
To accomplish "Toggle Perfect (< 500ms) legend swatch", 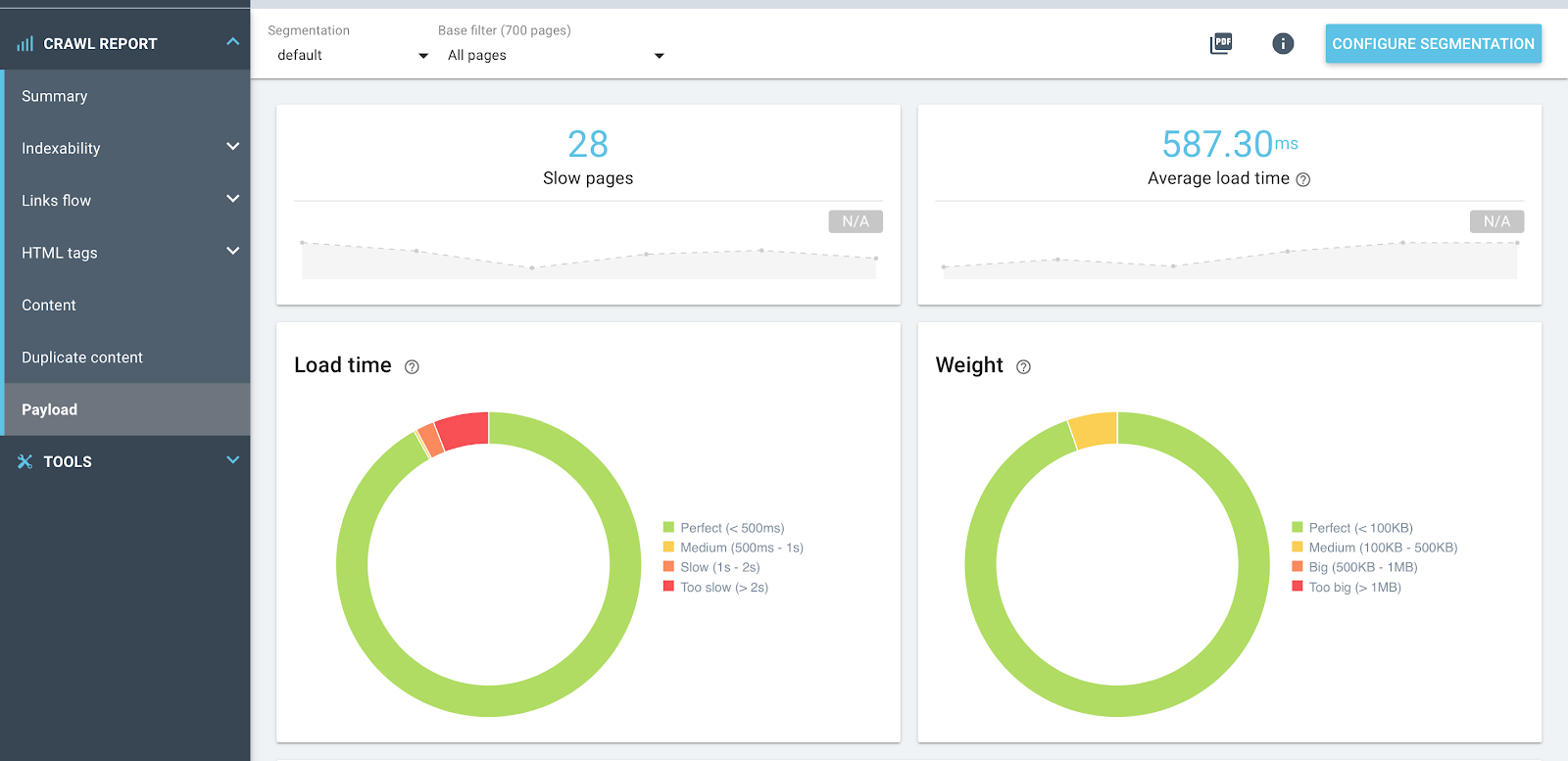I will [668, 527].
